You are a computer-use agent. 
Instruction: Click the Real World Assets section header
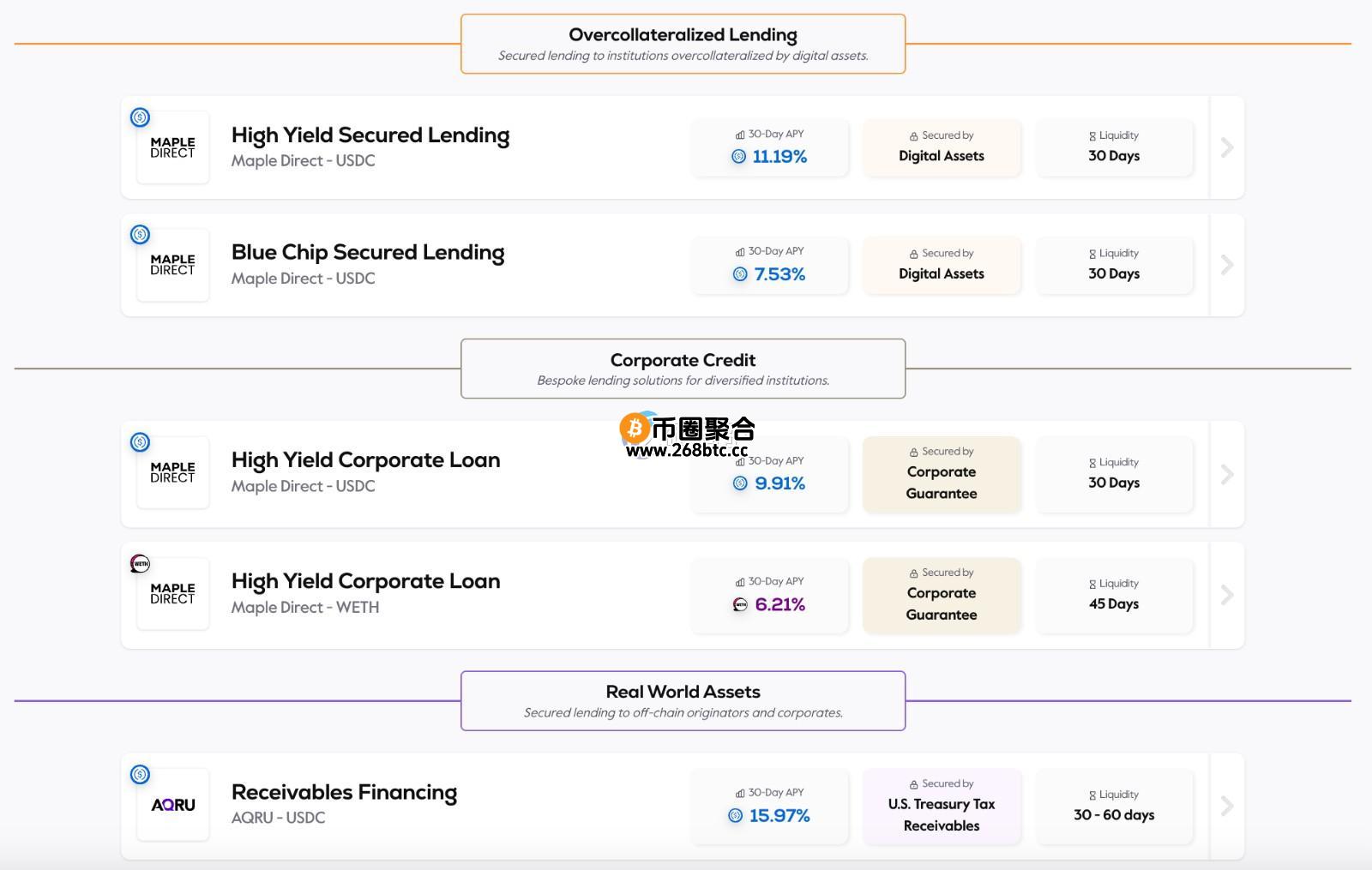[x=683, y=701]
